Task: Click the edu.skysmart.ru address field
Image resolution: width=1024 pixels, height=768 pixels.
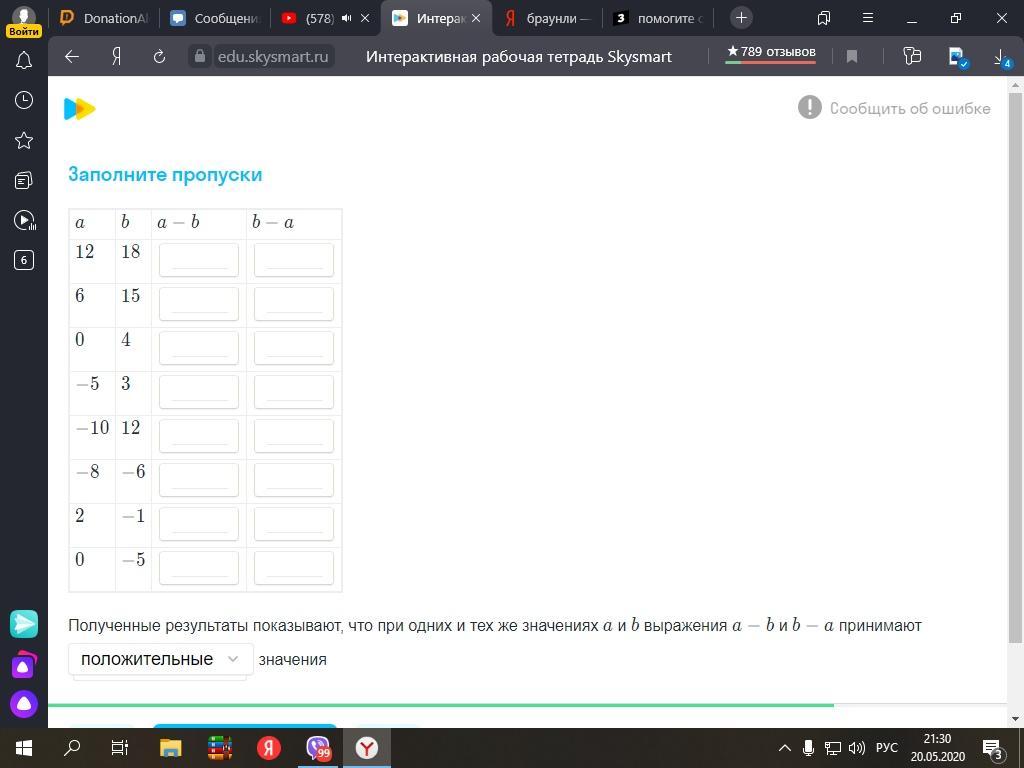Action: tap(273, 57)
